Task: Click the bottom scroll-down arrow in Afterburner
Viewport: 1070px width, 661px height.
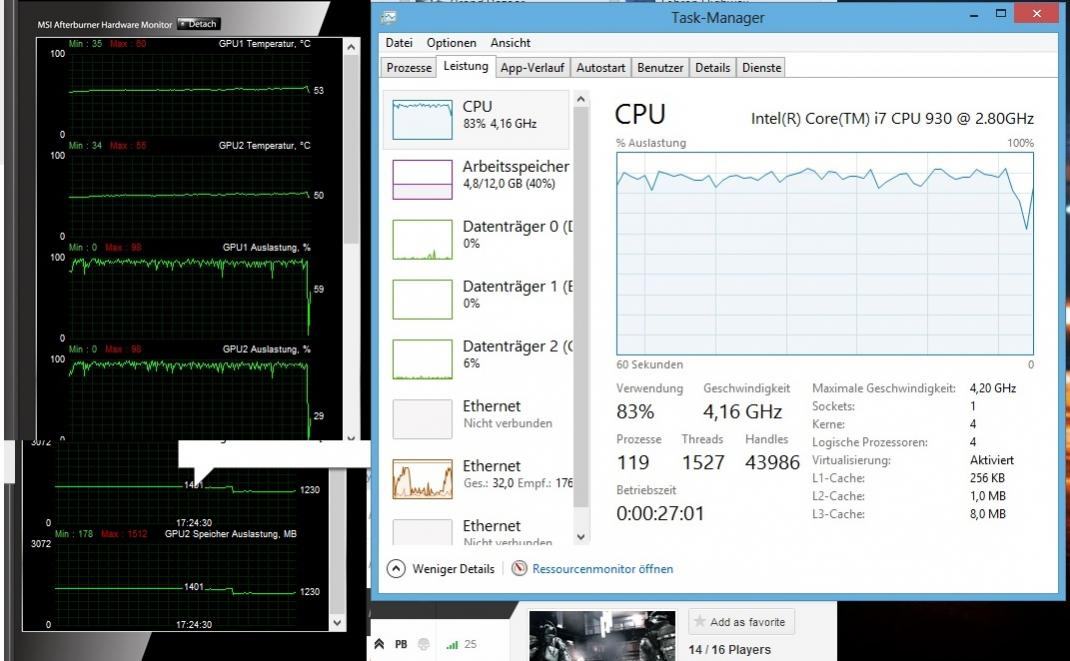Action: [338, 622]
